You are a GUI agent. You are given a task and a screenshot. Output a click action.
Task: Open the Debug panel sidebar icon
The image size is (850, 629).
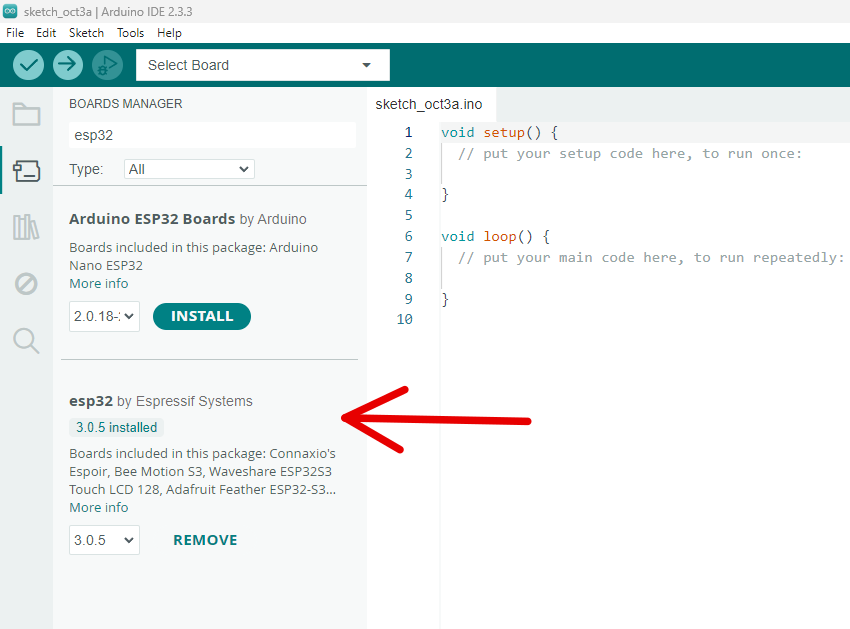pos(26,284)
